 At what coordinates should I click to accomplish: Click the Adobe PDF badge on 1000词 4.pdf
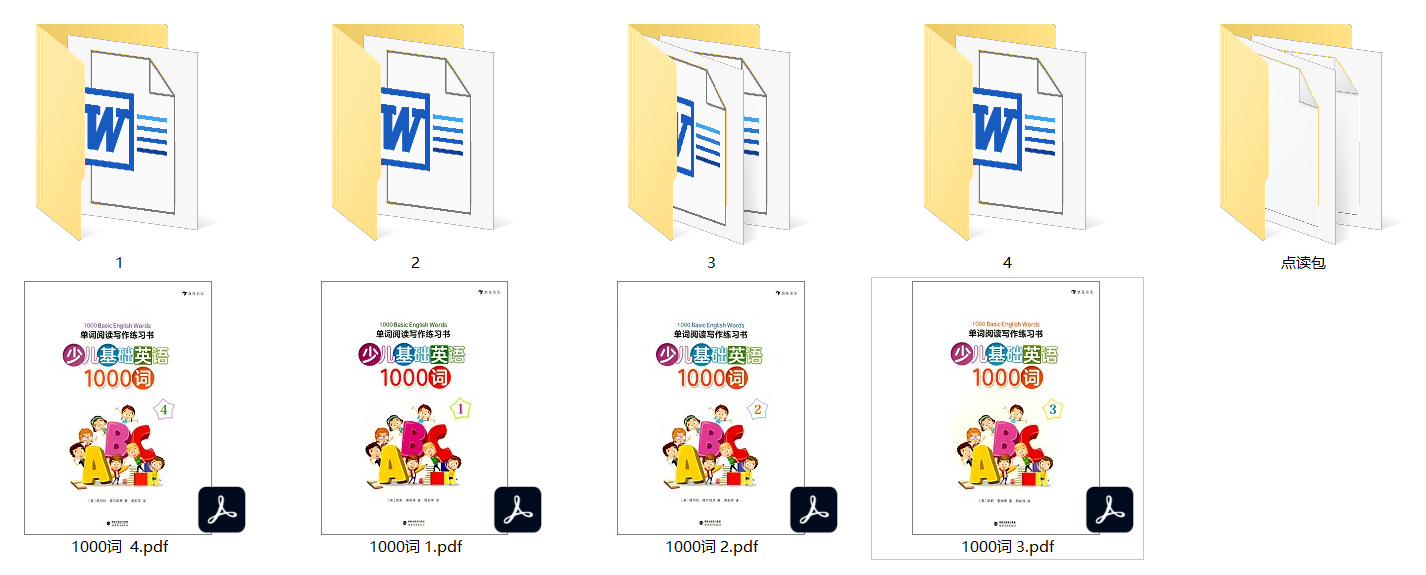pyautogui.click(x=221, y=510)
